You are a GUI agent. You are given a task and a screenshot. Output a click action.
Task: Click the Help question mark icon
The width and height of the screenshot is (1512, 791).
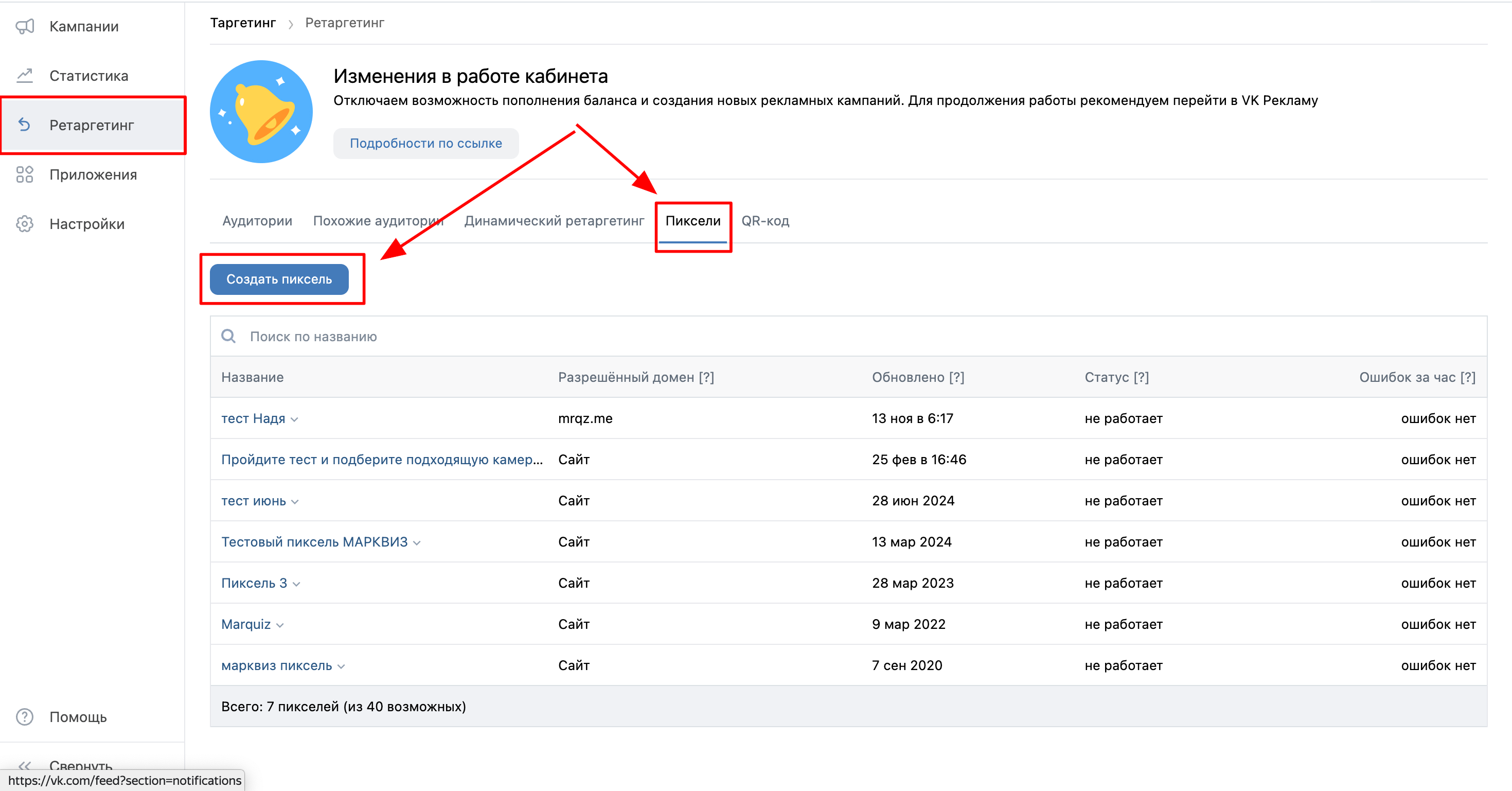point(25,717)
